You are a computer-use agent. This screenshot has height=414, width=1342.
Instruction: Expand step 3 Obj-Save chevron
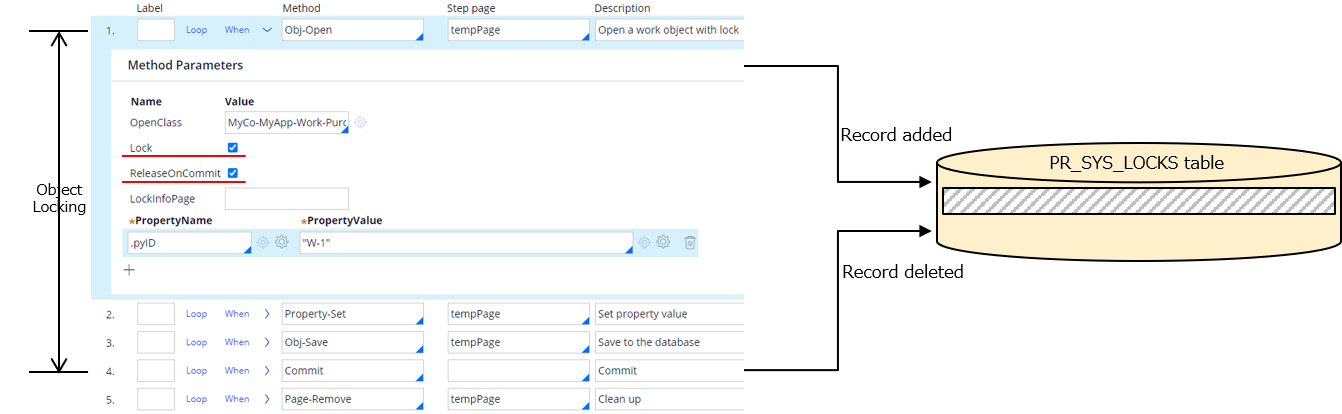[x=267, y=342]
